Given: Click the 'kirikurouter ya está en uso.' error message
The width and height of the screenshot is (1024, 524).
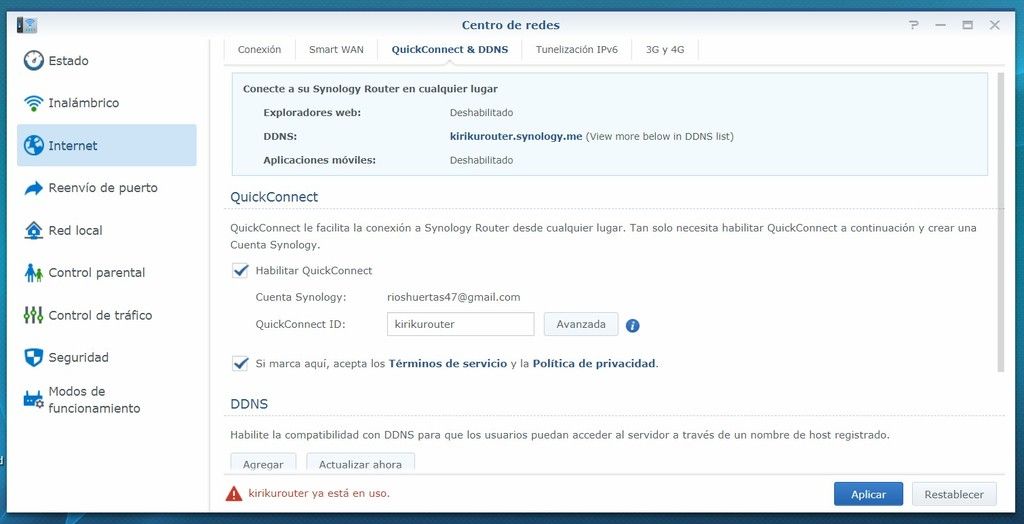Looking at the screenshot, I should (319, 493).
